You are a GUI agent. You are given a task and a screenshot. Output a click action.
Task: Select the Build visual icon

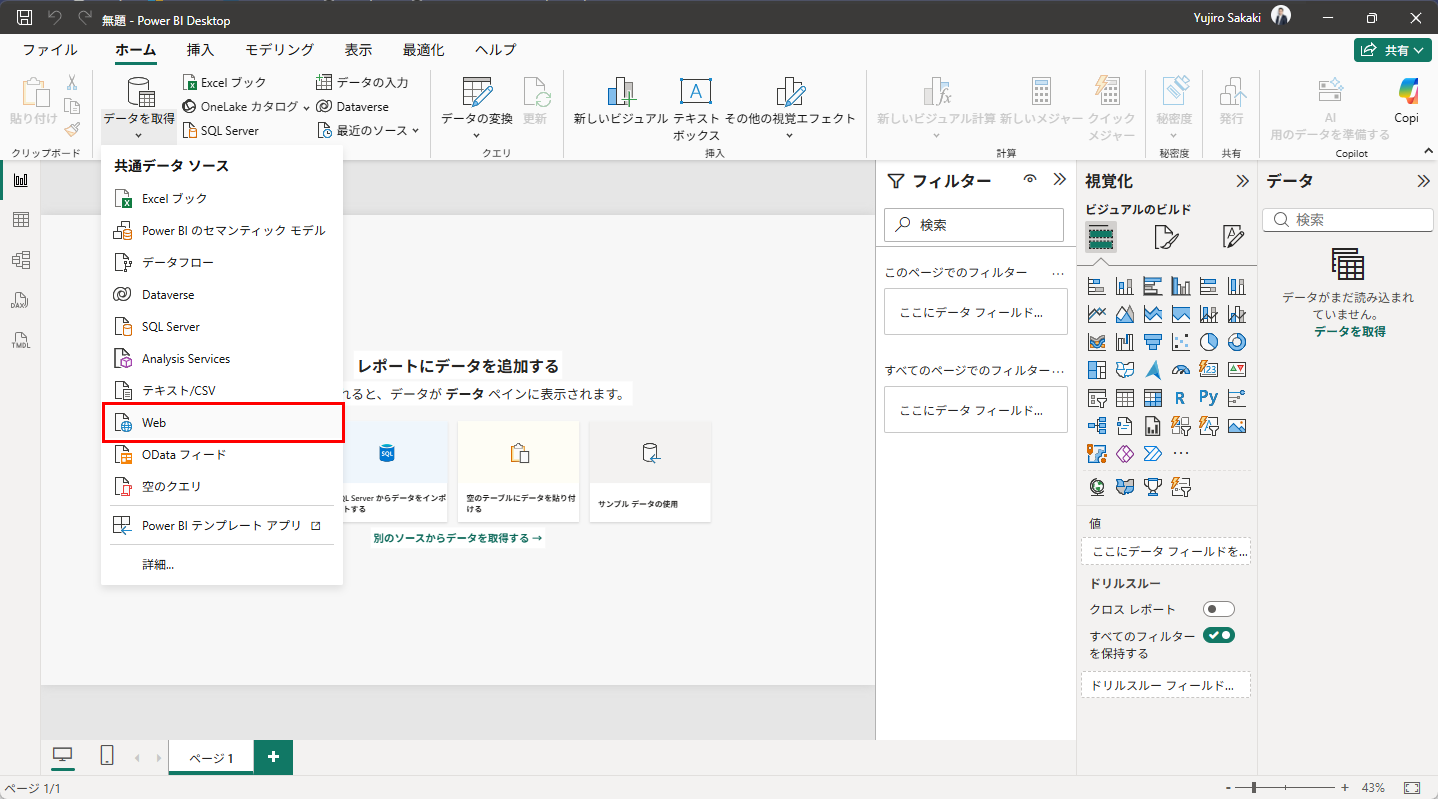point(1101,237)
